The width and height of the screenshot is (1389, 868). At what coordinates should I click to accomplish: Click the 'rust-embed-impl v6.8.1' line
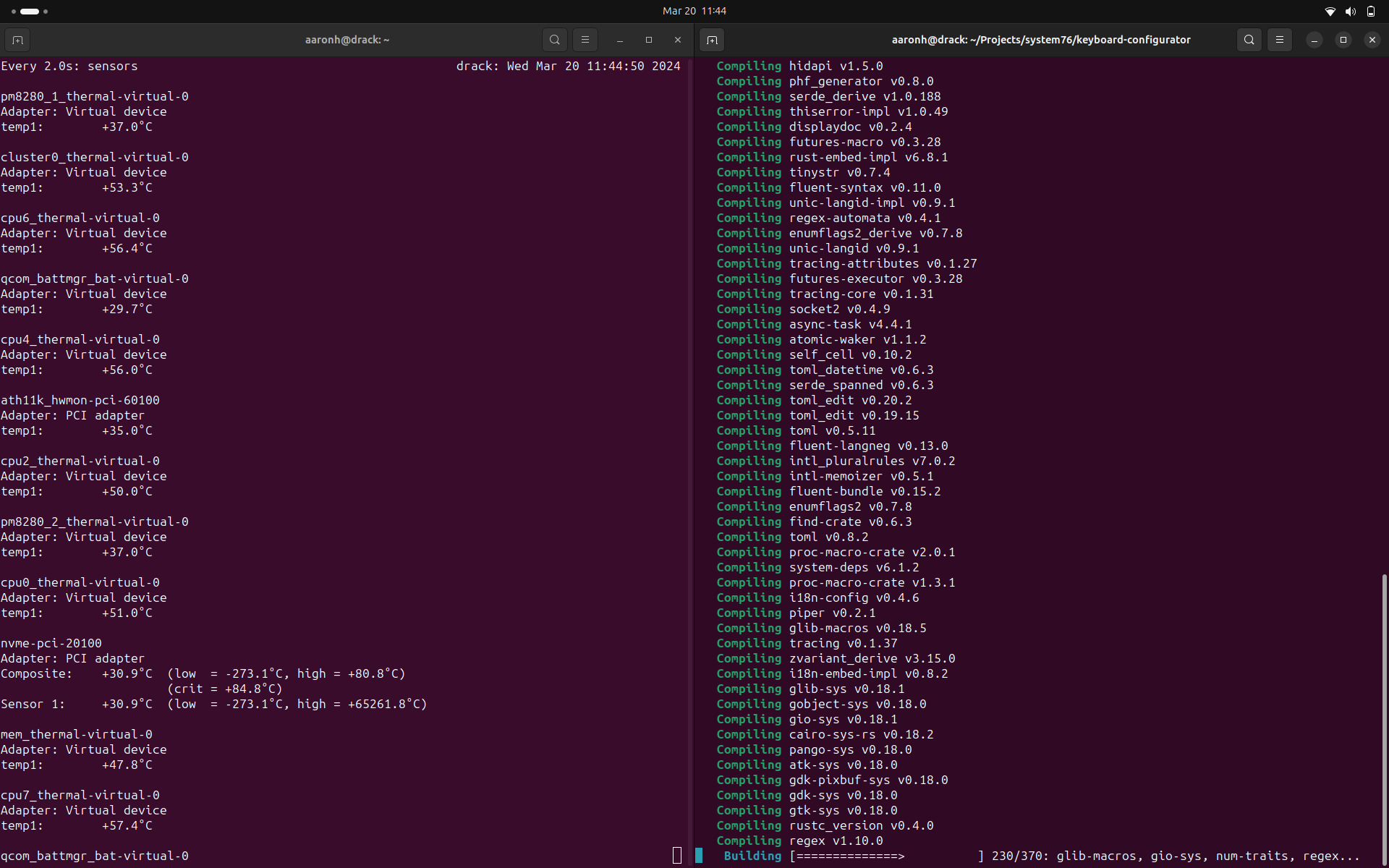coord(833,157)
